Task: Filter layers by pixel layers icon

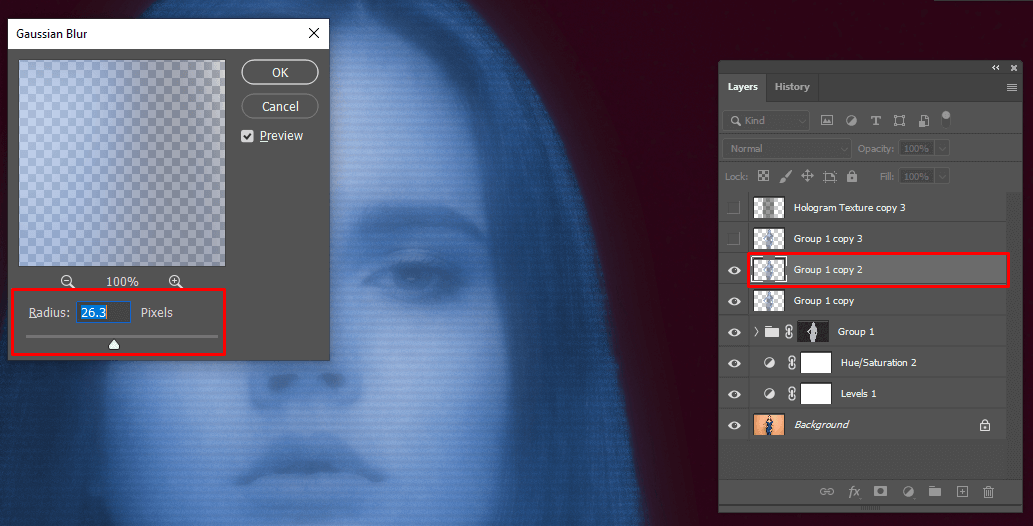Action: point(827,121)
